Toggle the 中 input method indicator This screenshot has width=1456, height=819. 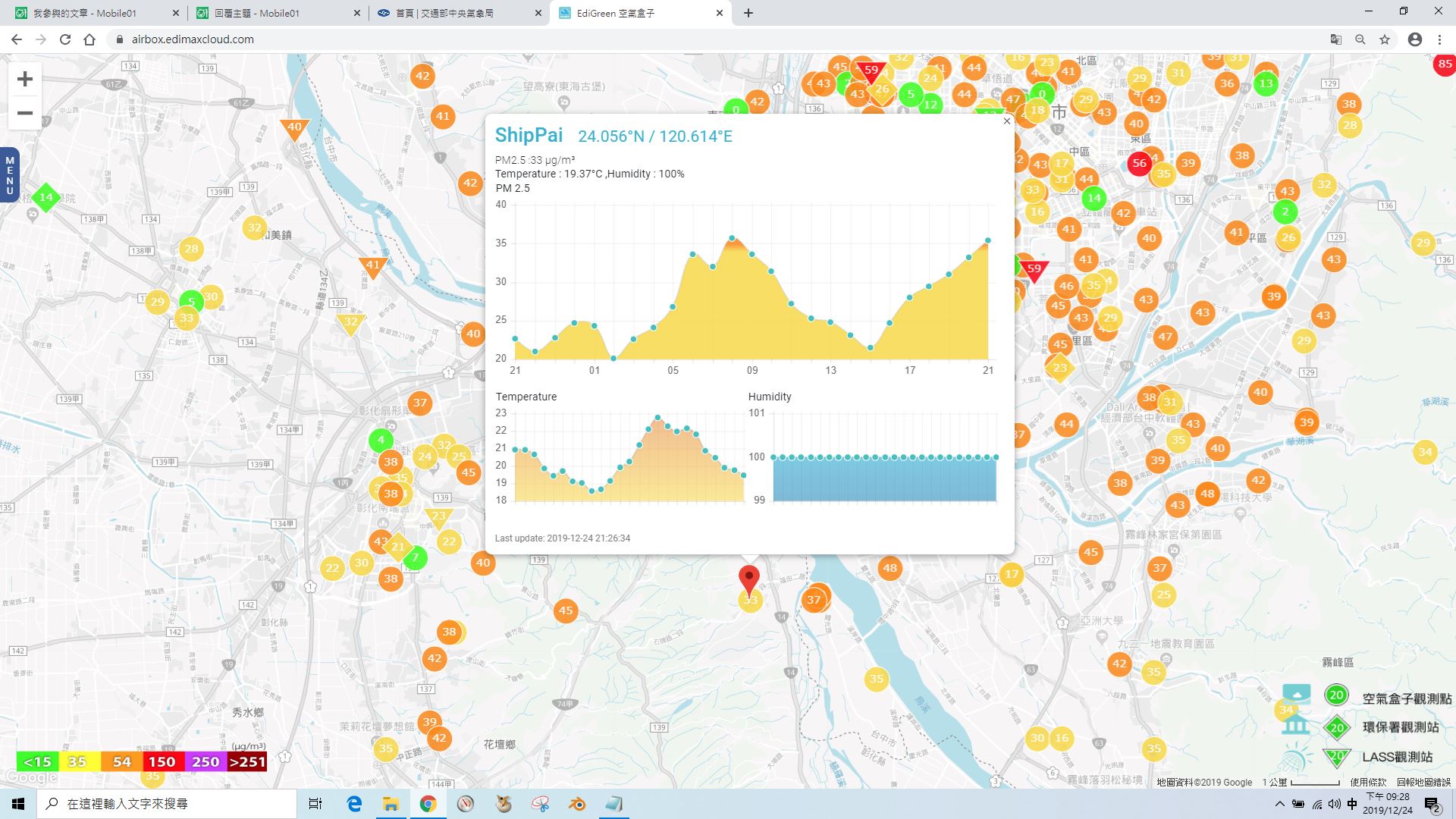[x=1352, y=804]
